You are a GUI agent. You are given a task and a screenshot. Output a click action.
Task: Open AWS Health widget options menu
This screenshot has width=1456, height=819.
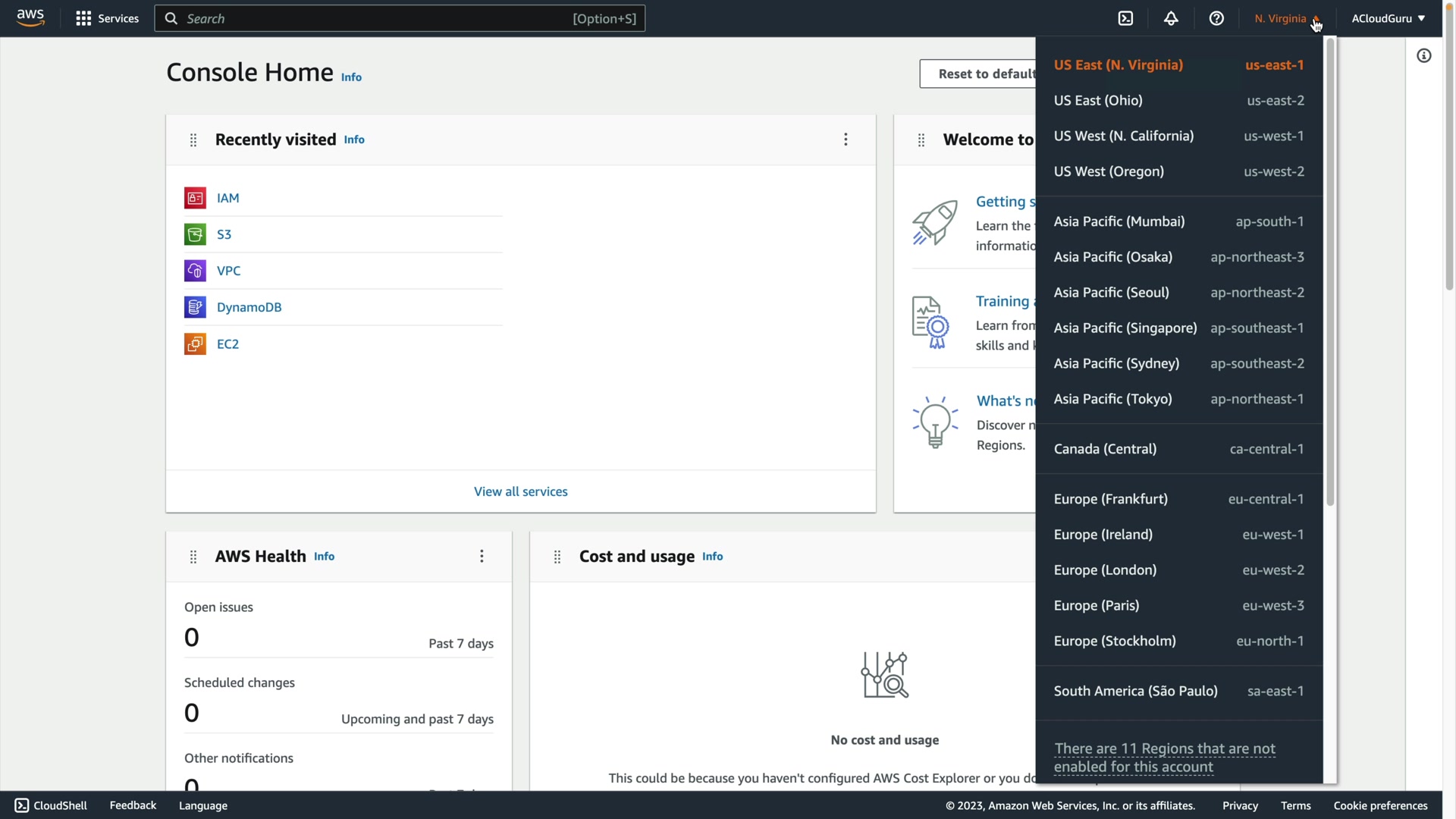[x=482, y=557]
